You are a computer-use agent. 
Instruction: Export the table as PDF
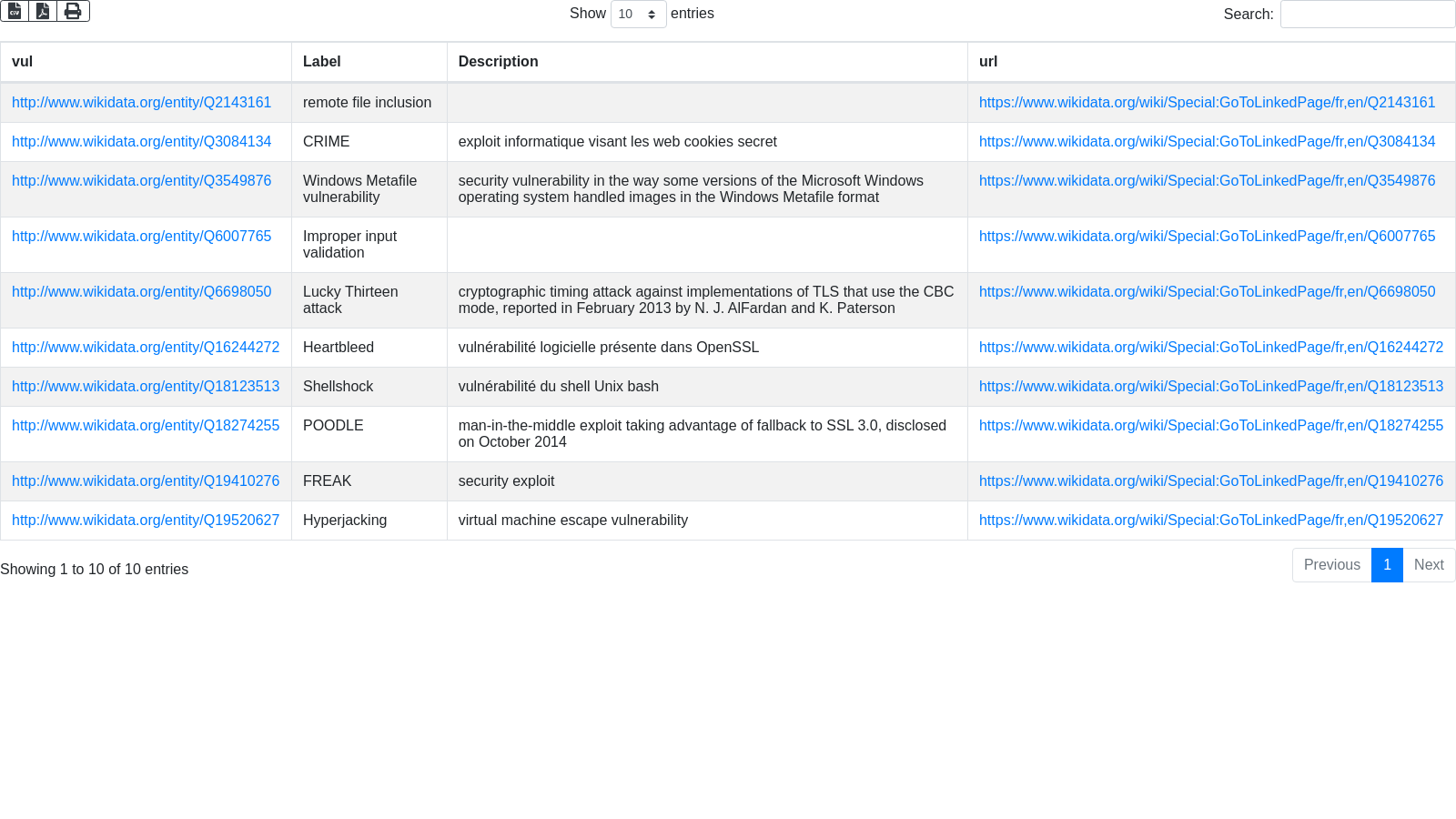tap(43, 11)
